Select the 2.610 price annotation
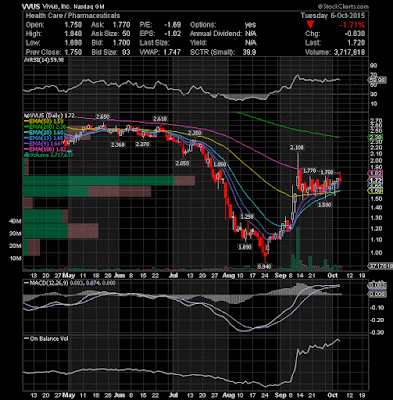 (160, 119)
